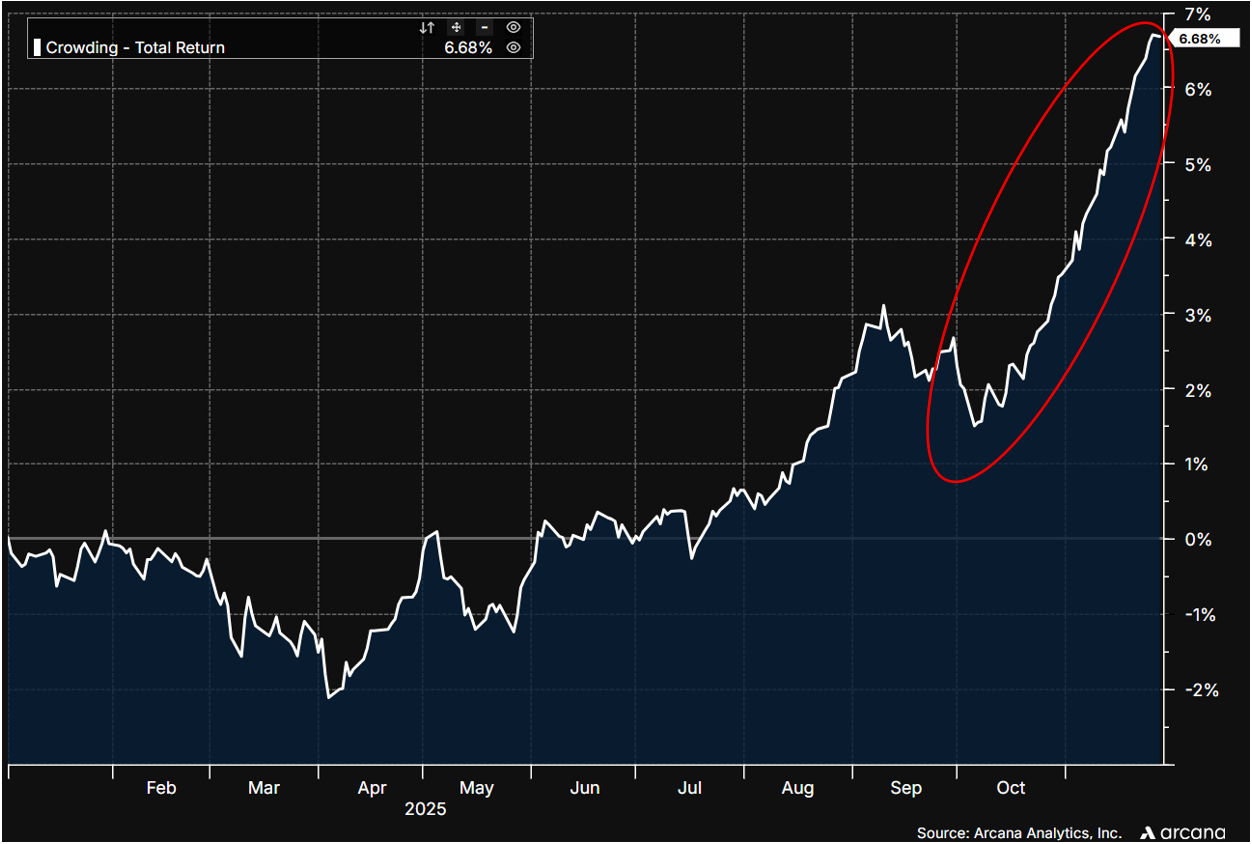This screenshot has height=844, width=1252.
Task: Collapse the legend with the minus icon
Action: click(484, 28)
